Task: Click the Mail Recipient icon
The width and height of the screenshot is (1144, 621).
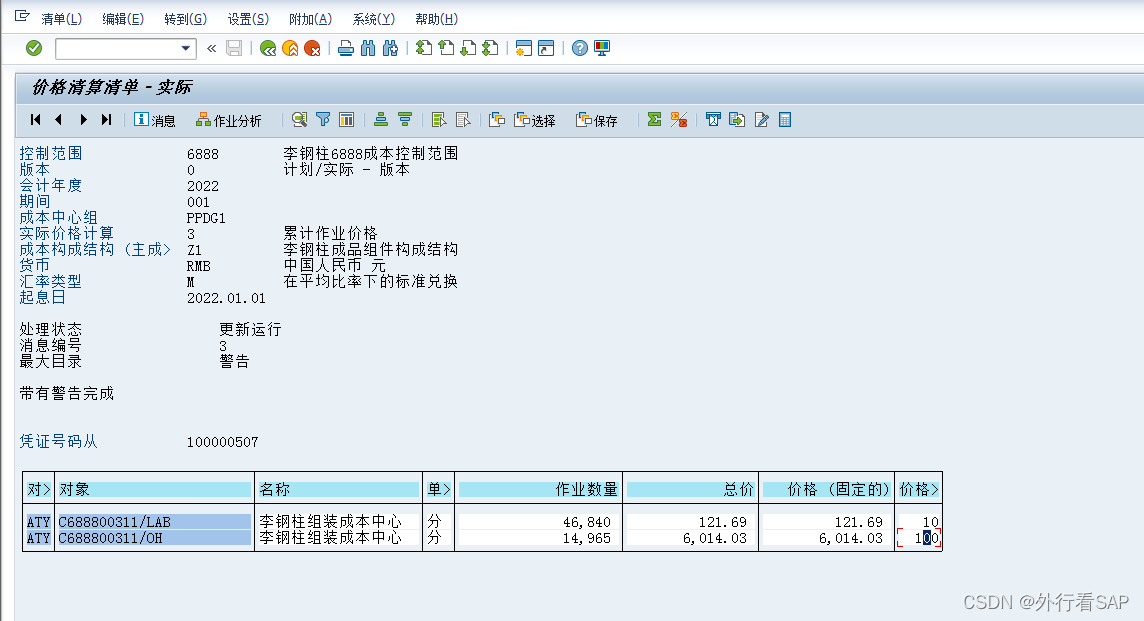Action: pyautogui.click(x=713, y=120)
